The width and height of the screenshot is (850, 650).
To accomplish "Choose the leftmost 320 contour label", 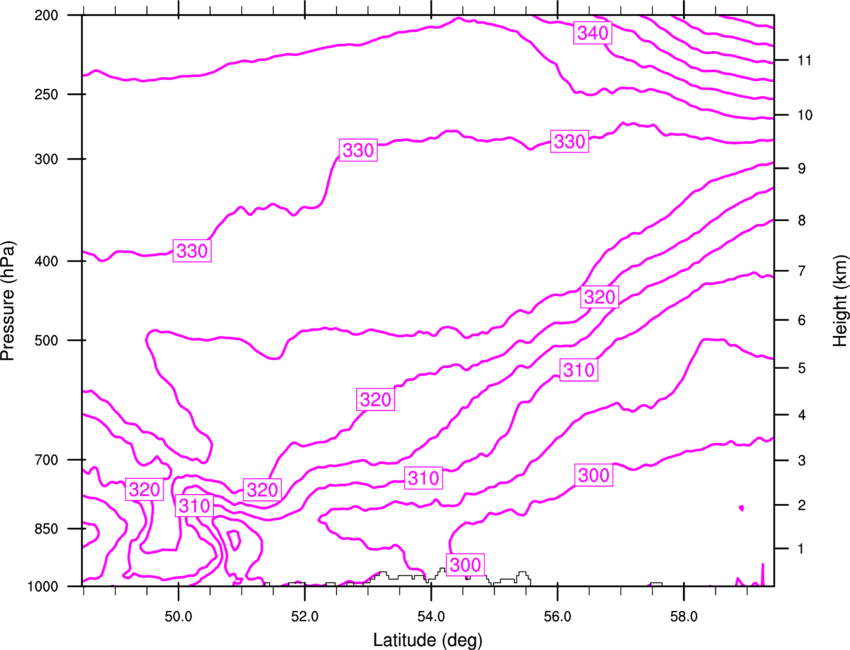I will point(144,490).
